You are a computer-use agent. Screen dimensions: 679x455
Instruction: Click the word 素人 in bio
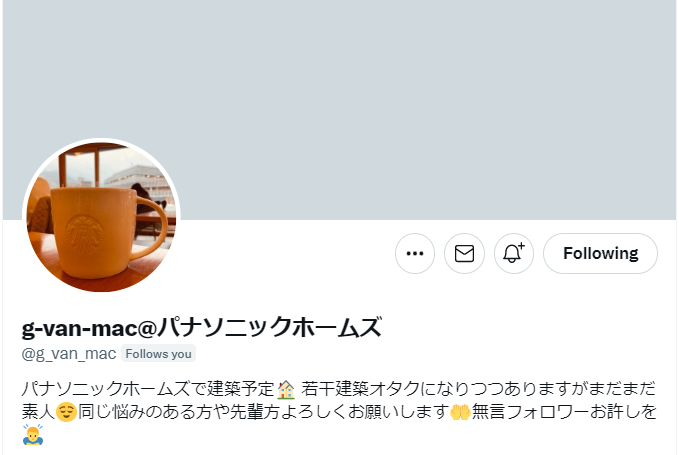(x=39, y=411)
